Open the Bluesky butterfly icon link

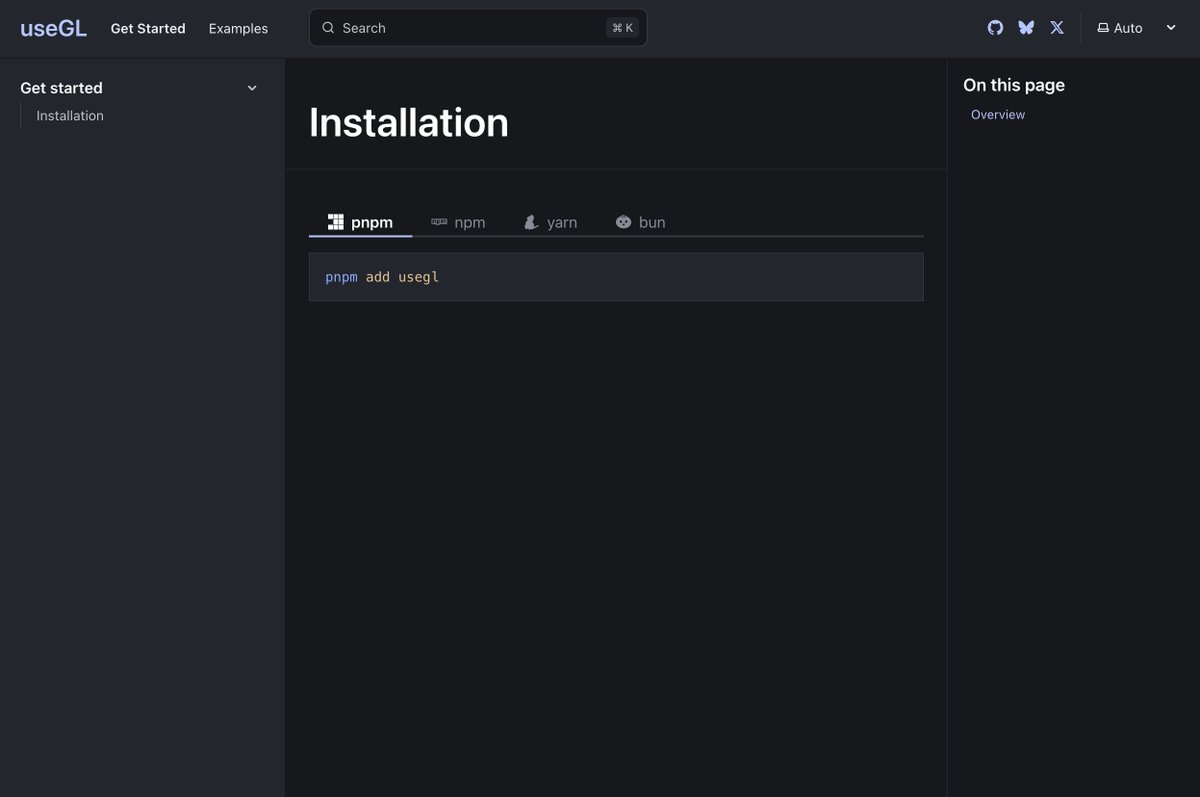click(1026, 28)
